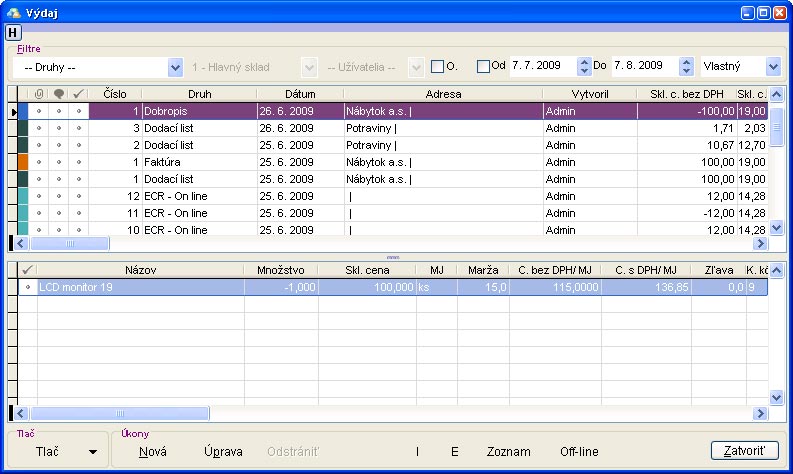Open the Tlač print dropdown arrow
The width and height of the screenshot is (793, 474).
pyautogui.click(x=93, y=452)
